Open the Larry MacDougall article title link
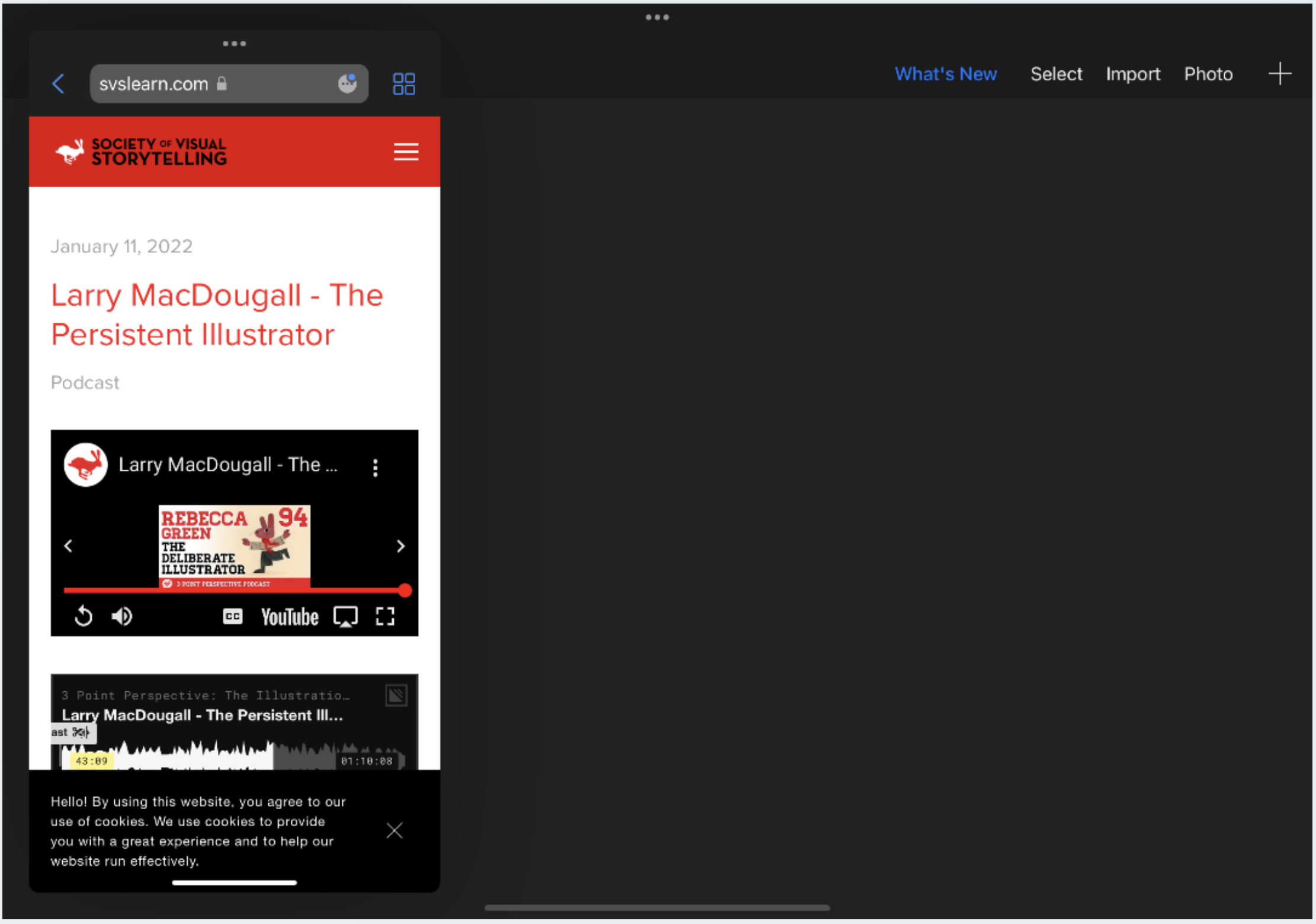 tap(217, 315)
